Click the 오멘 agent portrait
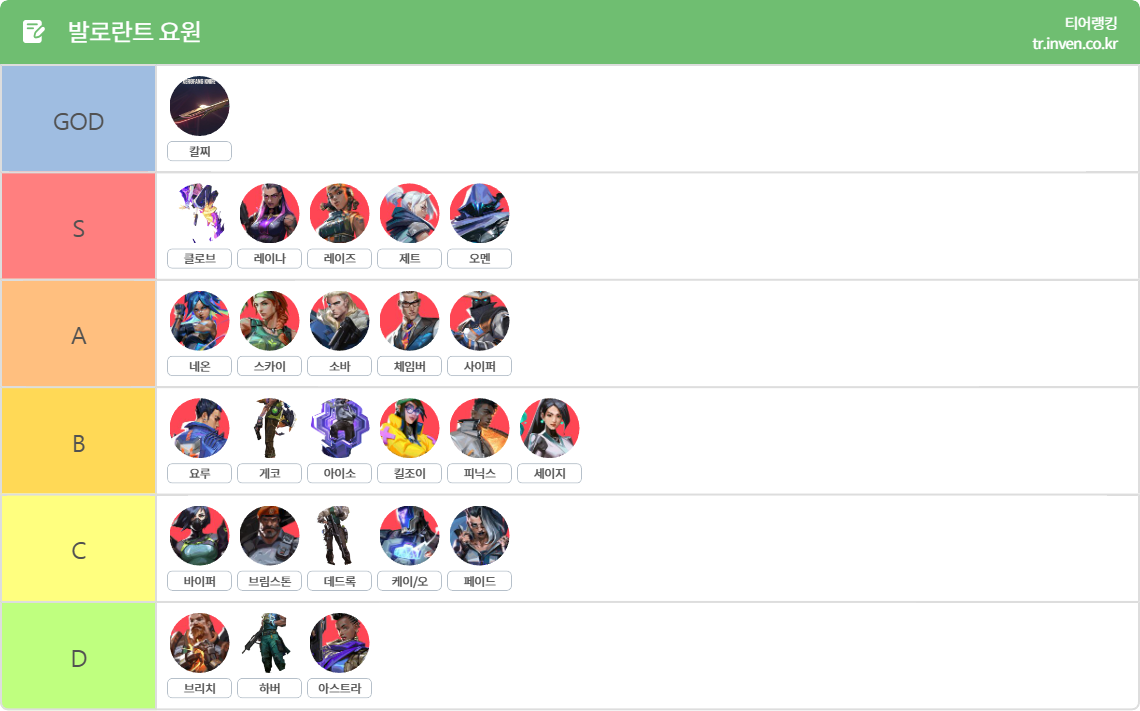The height and width of the screenshot is (711, 1140). click(479, 213)
